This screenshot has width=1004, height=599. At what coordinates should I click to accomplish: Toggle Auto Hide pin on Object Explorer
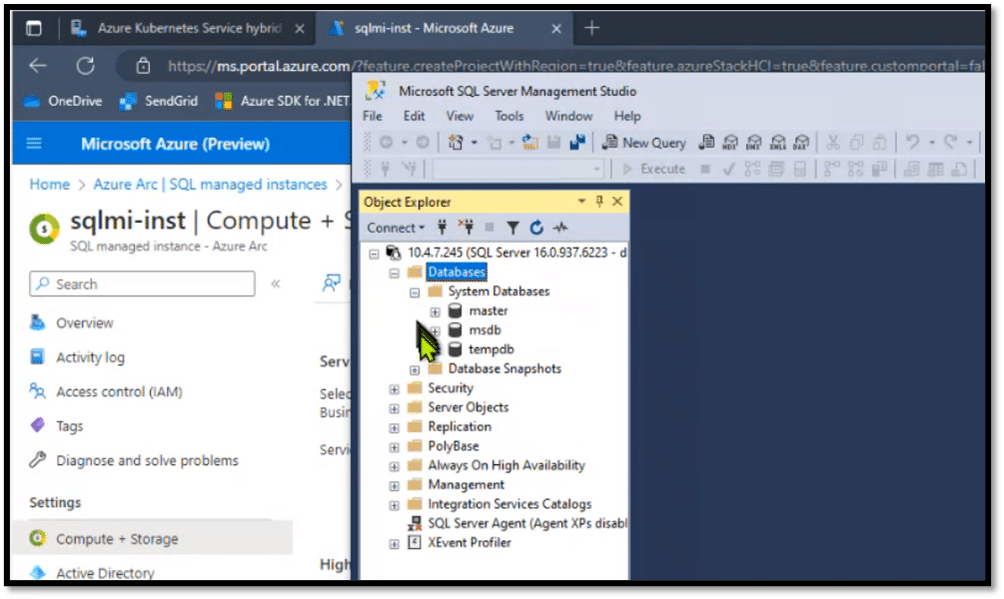click(x=599, y=202)
